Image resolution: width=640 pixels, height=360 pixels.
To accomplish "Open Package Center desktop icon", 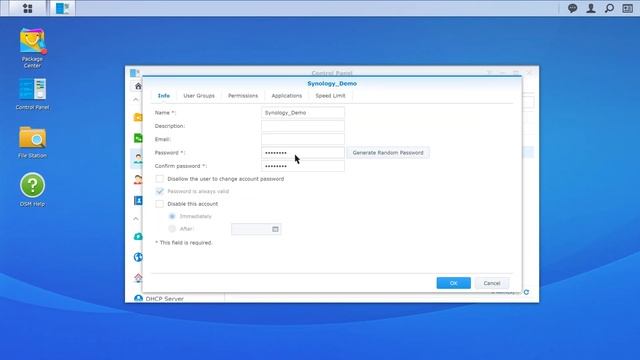I will coord(32,48).
